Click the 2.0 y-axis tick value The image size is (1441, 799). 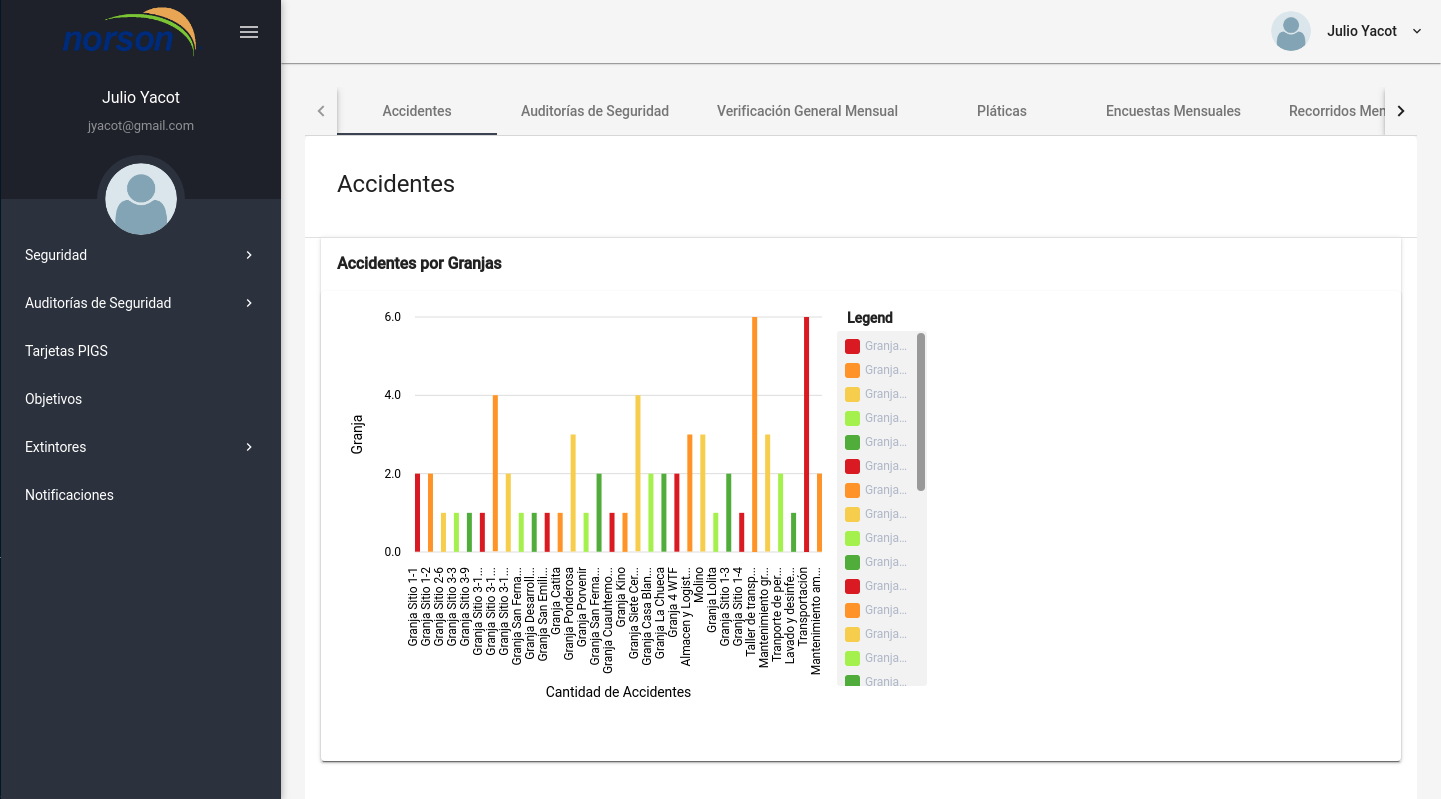[x=392, y=474]
